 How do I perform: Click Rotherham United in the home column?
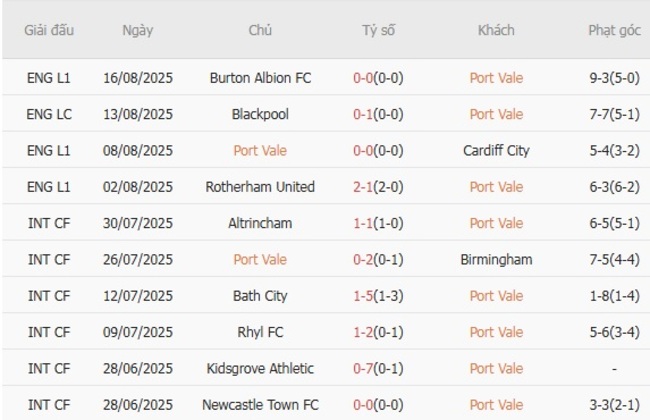260,187
